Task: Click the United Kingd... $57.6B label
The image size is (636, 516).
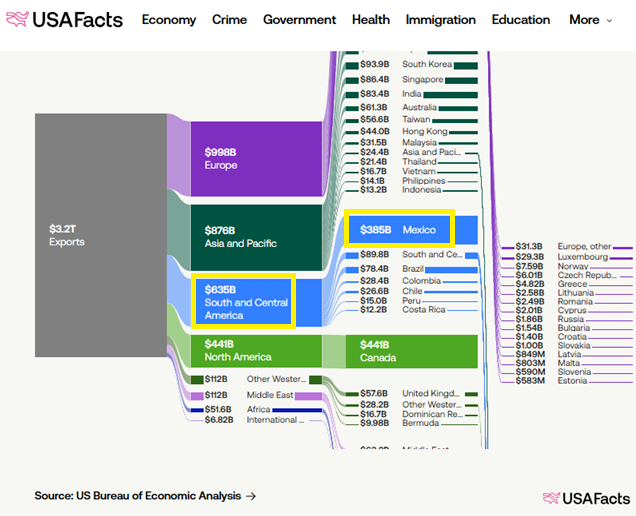Action: 410,393
